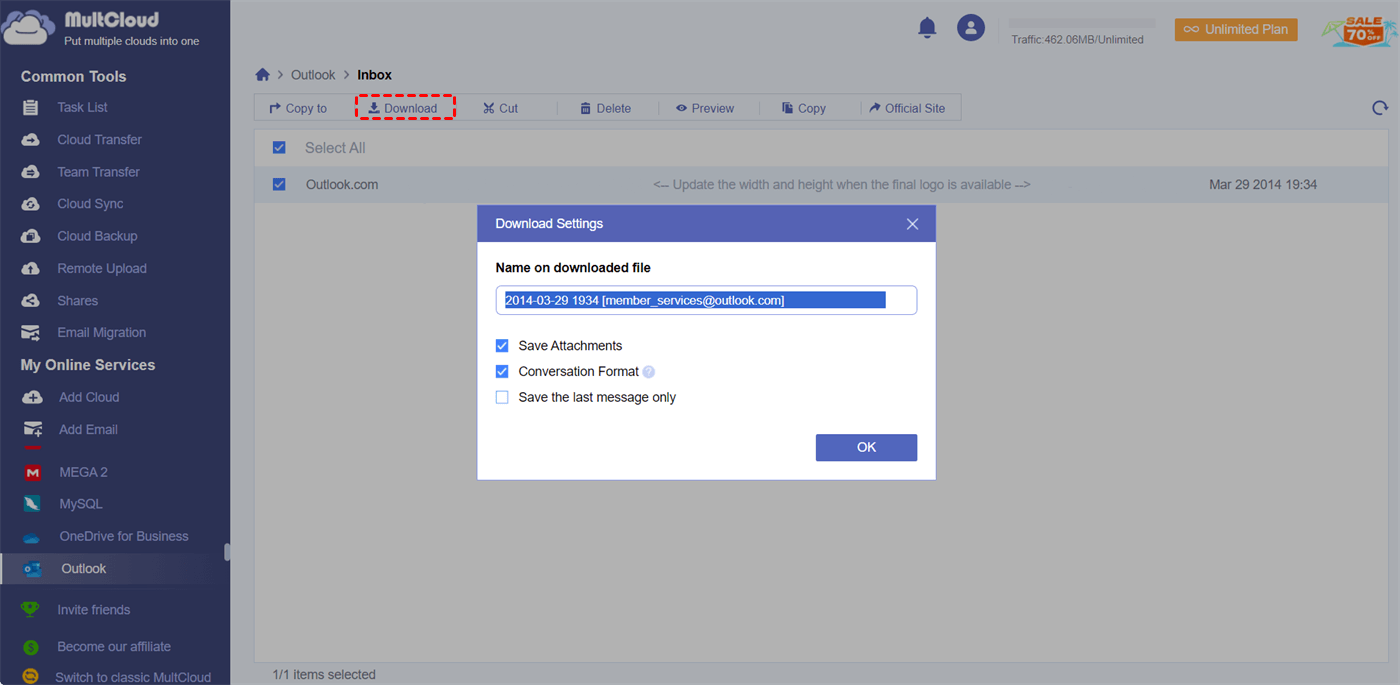Click the Become our affiliate icon
This screenshot has height=685, width=1400.
tap(31, 647)
